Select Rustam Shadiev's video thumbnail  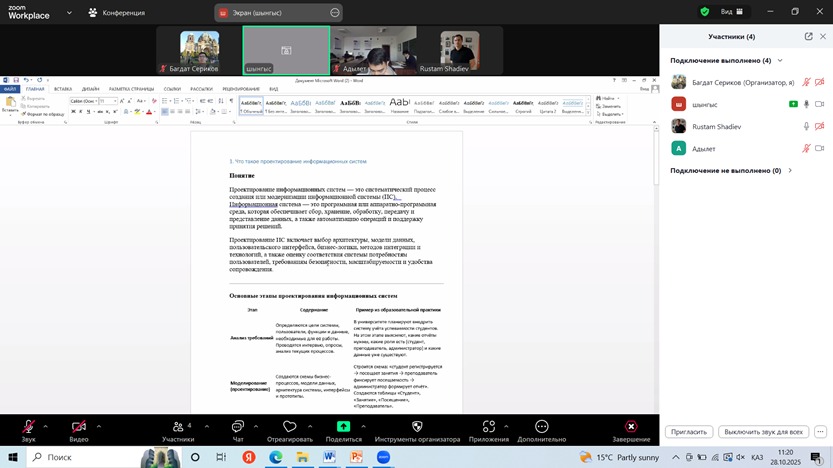click(x=461, y=49)
